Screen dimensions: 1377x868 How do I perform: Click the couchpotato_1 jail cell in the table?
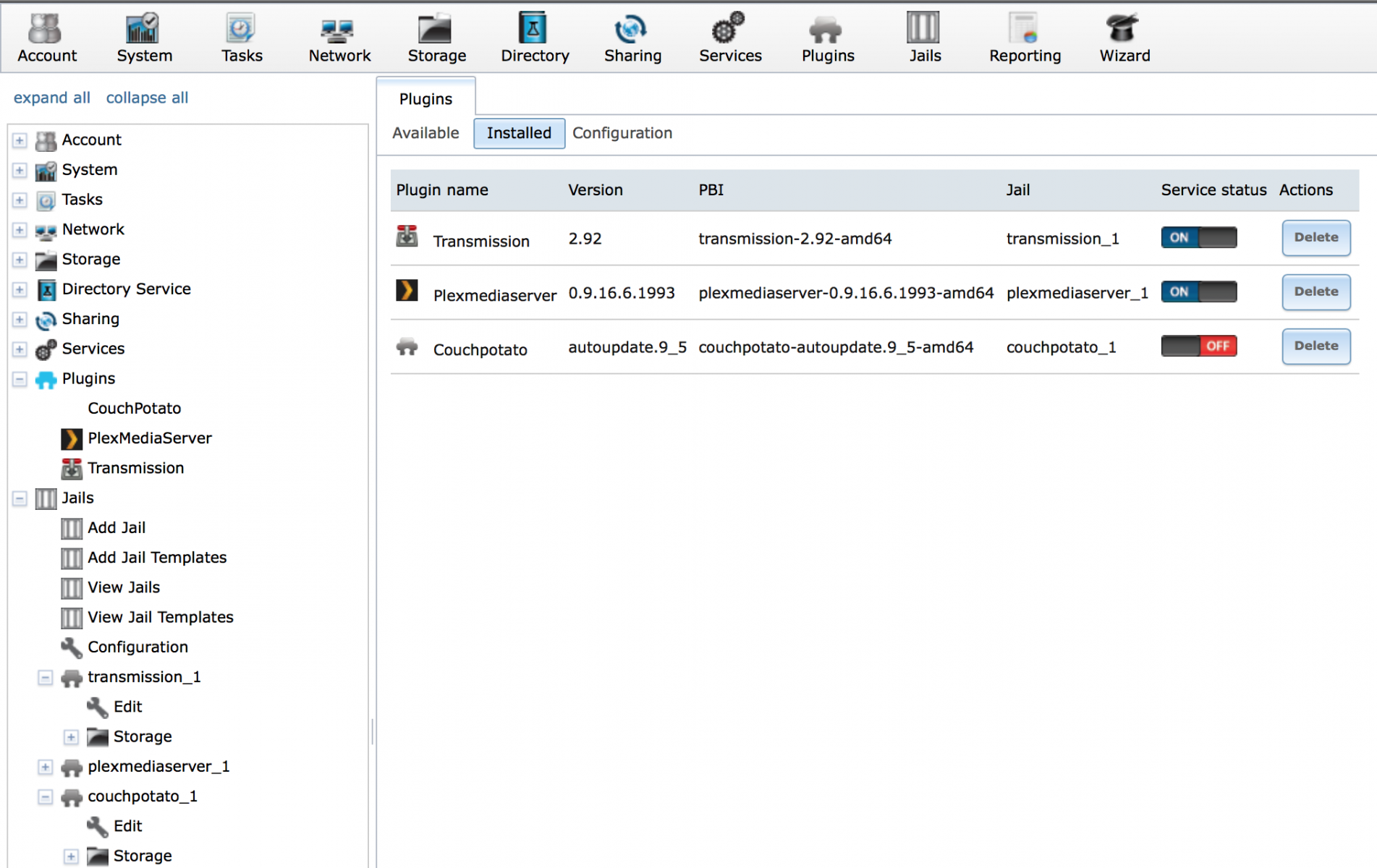click(1061, 347)
